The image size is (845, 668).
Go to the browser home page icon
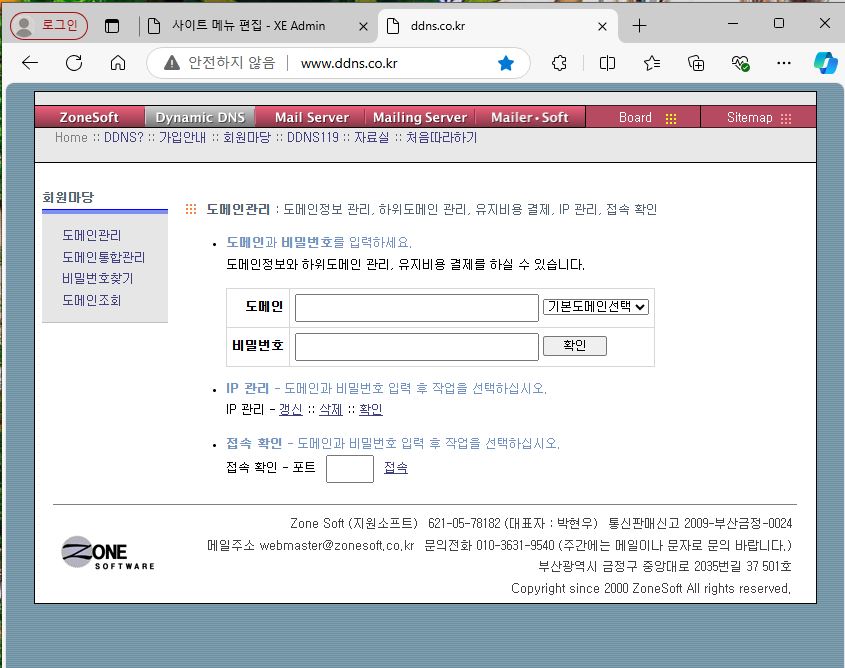[118, 63]
